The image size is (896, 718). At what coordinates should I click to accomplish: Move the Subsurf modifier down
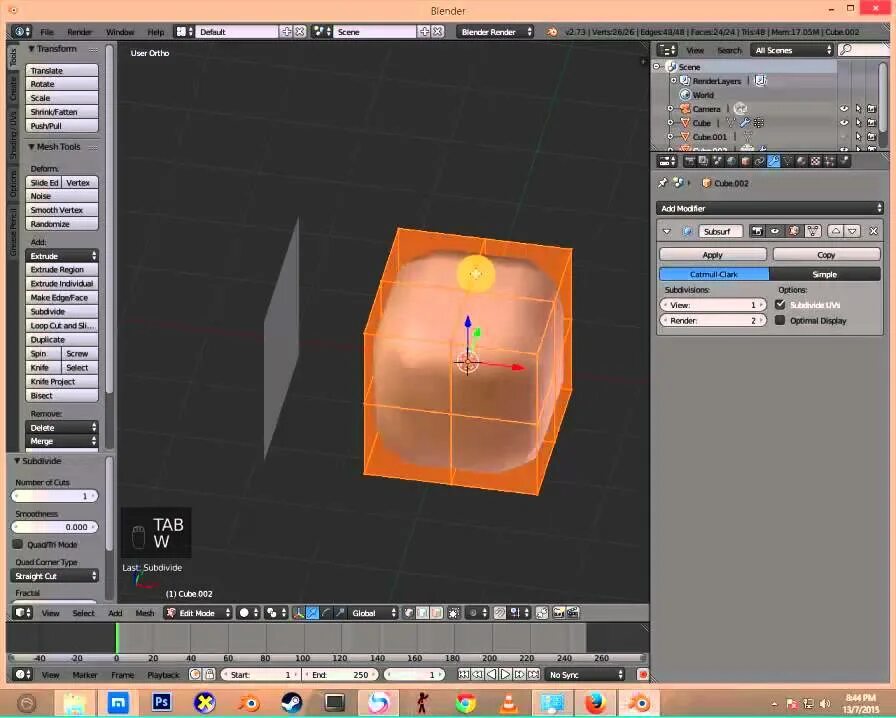click(x=853, y=231)
